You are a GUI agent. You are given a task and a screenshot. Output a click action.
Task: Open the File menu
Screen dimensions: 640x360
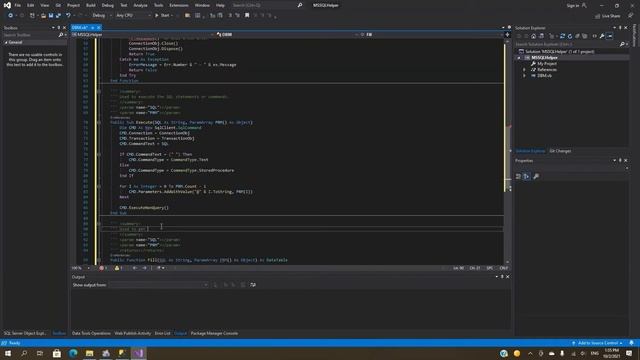18,5
